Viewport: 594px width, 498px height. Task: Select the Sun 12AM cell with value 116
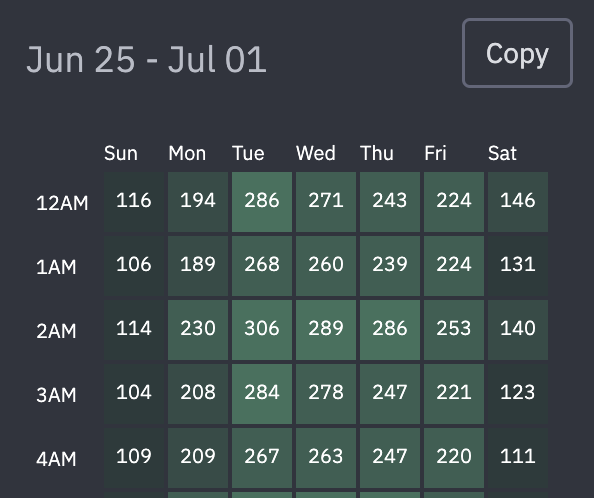point(134,202)
